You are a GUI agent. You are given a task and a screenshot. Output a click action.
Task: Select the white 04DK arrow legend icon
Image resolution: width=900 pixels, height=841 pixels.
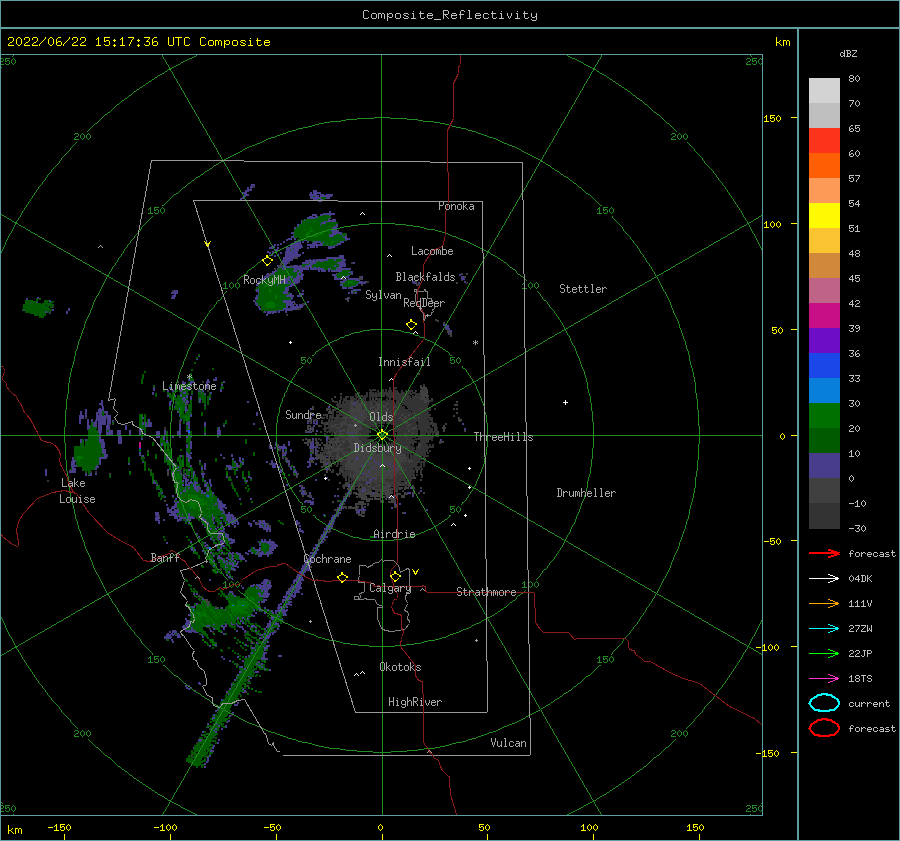click(x=824, y=579)
